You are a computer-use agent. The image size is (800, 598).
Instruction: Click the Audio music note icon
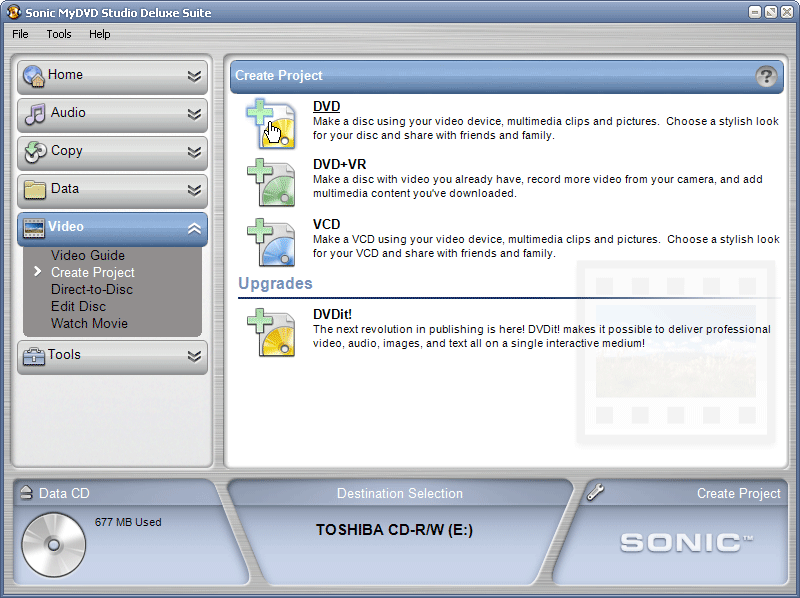[35, 114]
